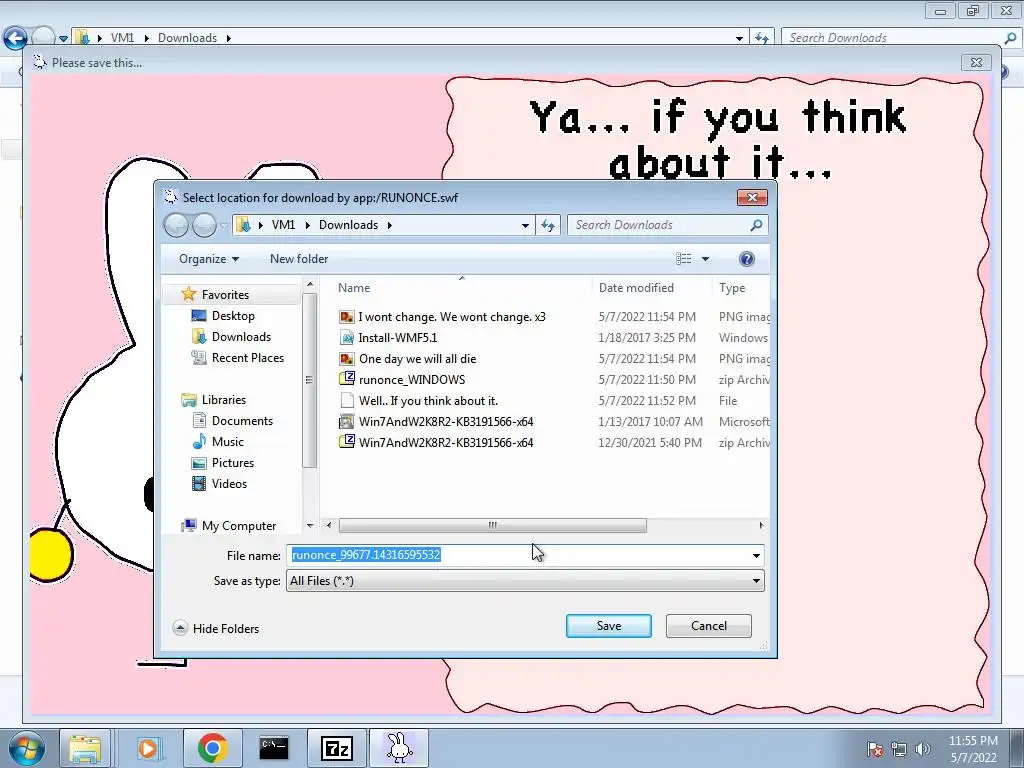Sort by Date modified column header

coord(652,288)
